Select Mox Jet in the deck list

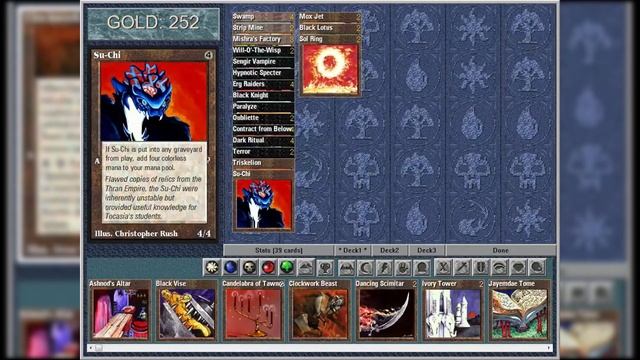coord(330,17)
